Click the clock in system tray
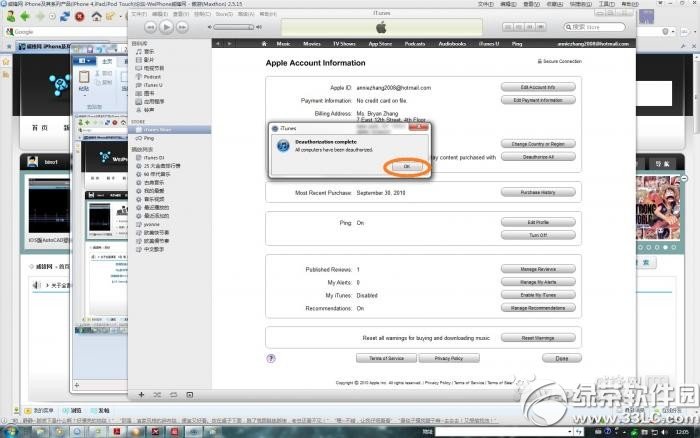 682,432
